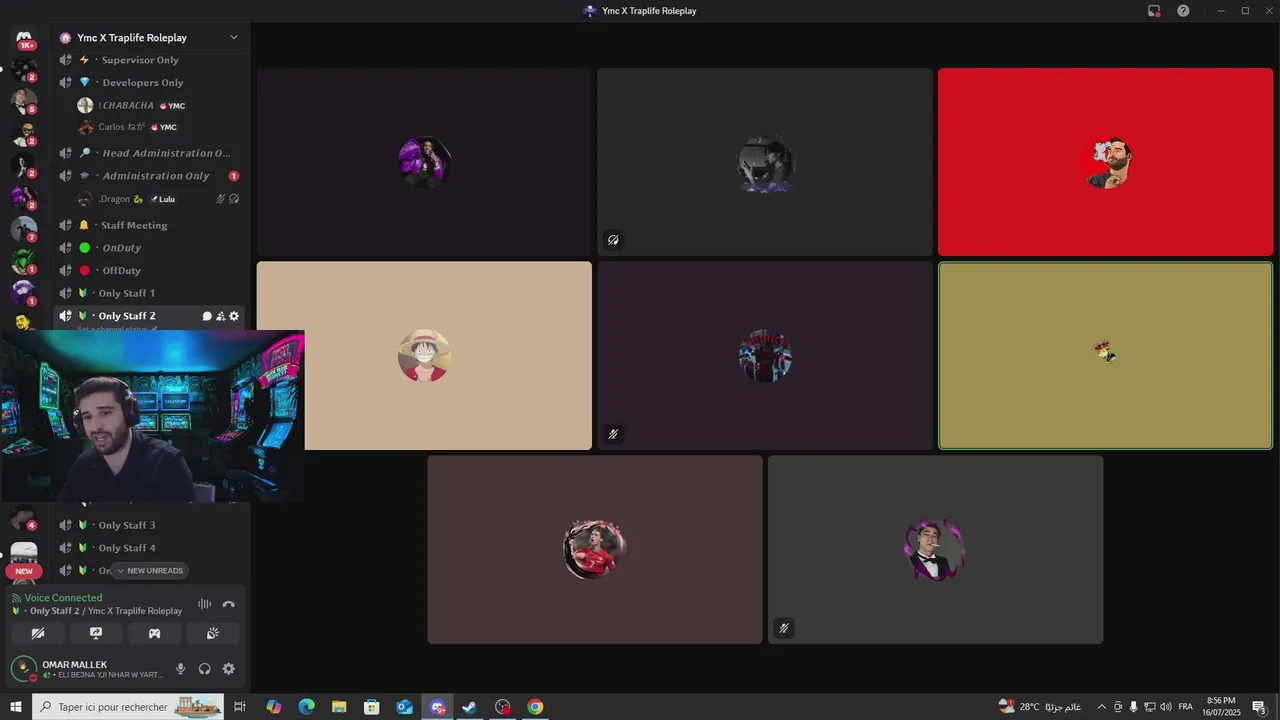Start an activity with the game controller icon
This screenshot has height=720, width=1280.
155,633
